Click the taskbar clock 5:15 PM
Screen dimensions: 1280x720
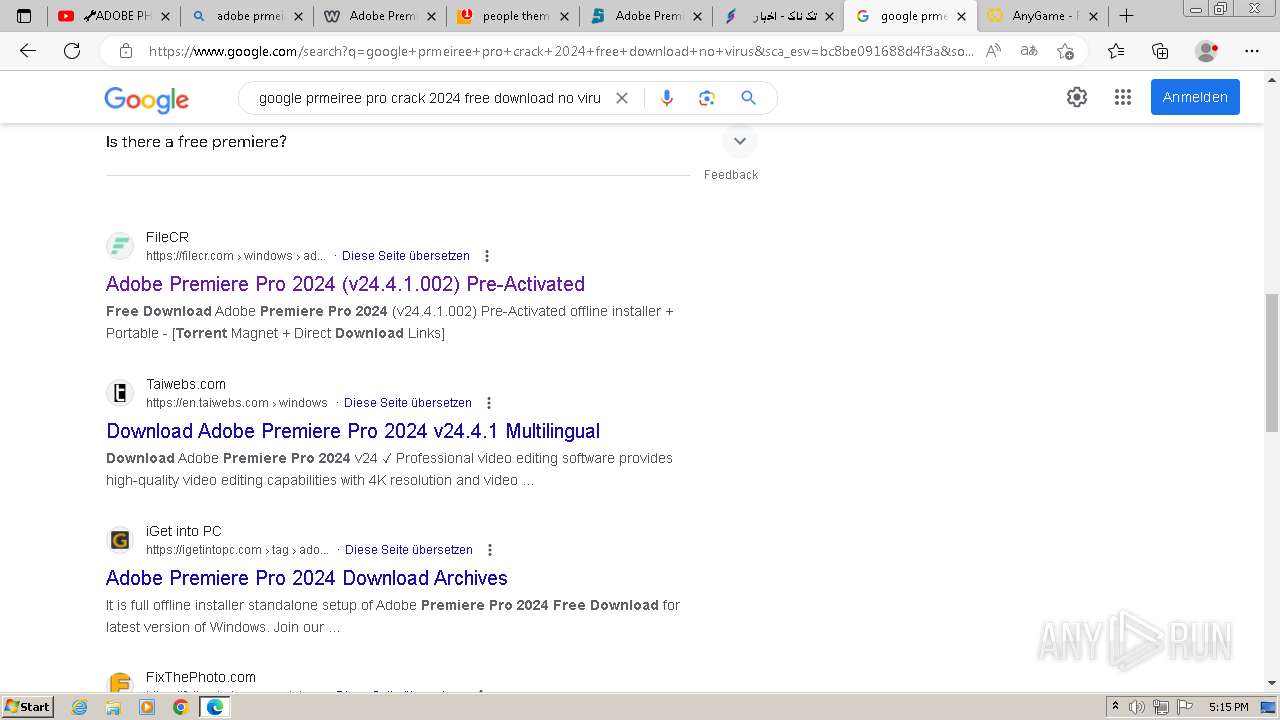tap(1228, 707)
